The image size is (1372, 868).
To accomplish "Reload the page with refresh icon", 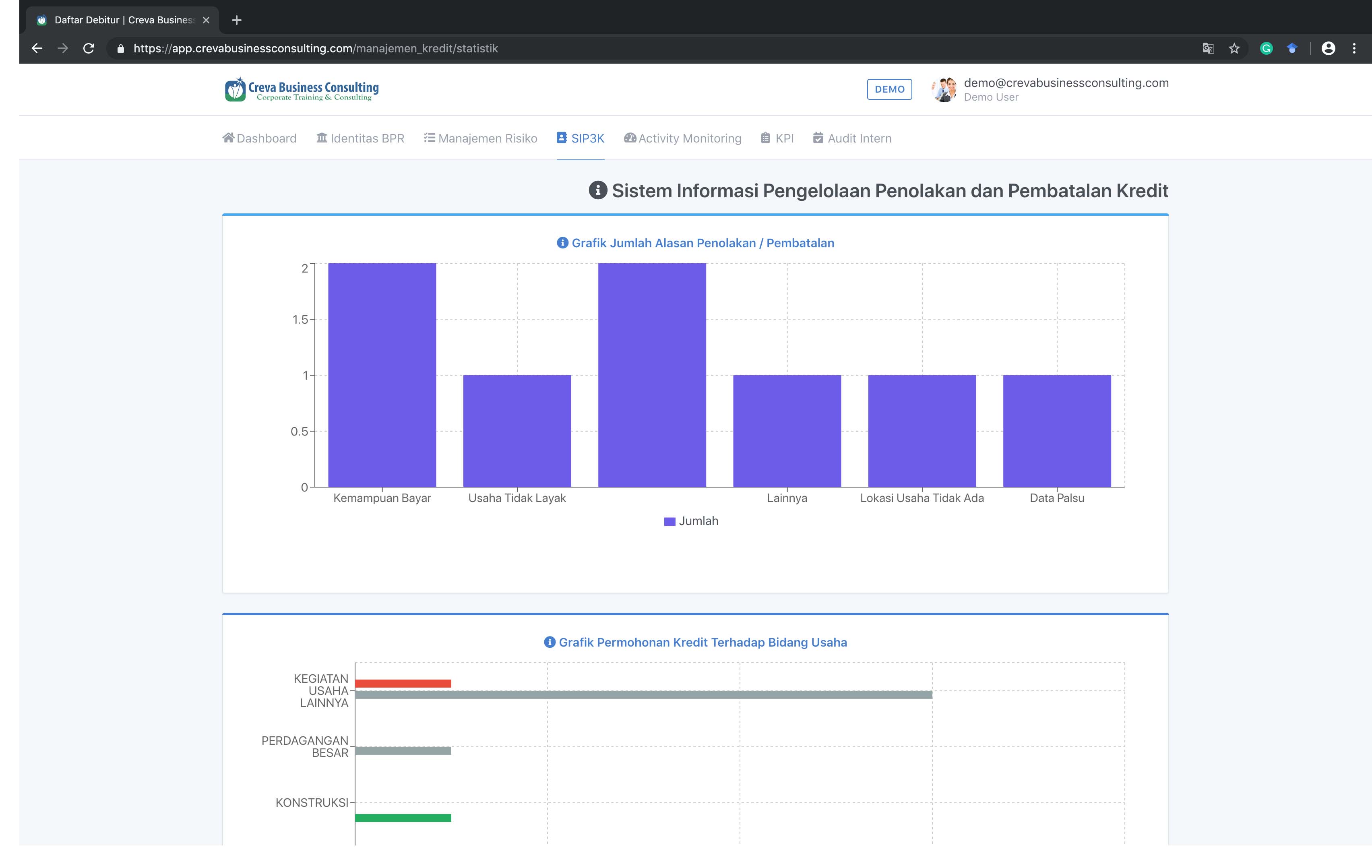I will click(x=88, y=48).
